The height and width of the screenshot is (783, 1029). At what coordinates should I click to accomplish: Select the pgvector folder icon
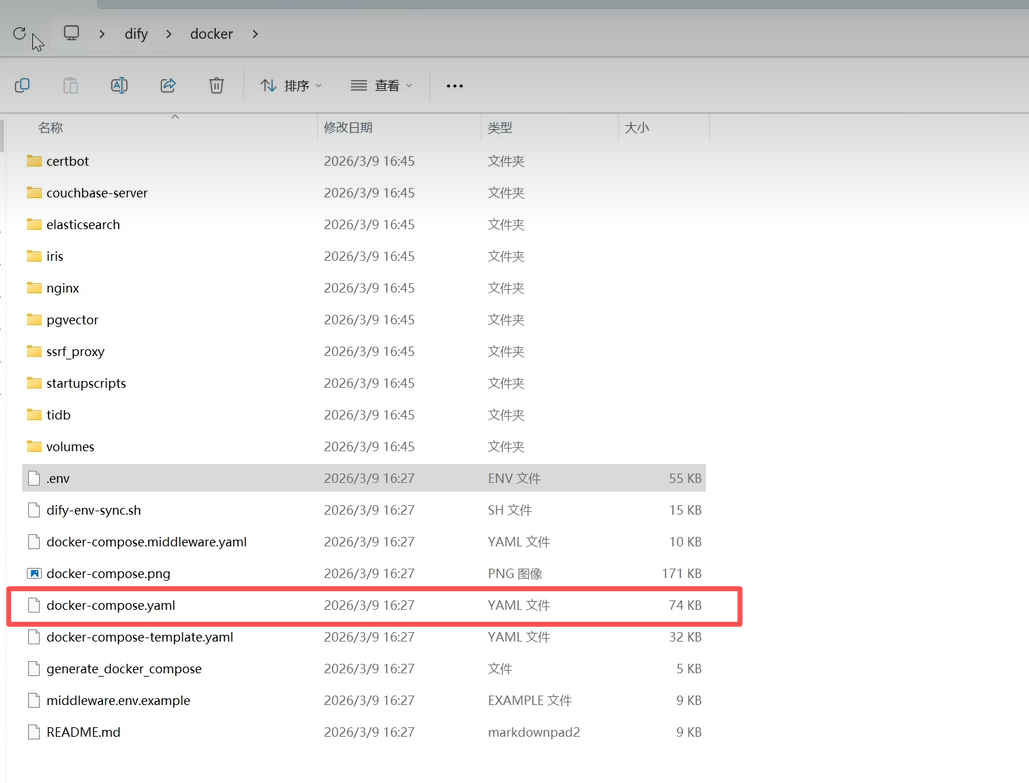pos(34,320)
